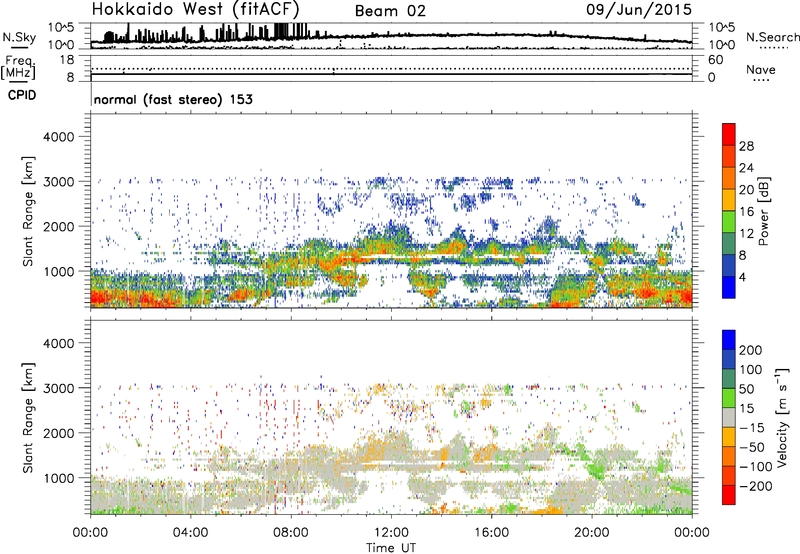
Task: Click '4000' on the power panel's range axis
Action: (x=58, y=137)
